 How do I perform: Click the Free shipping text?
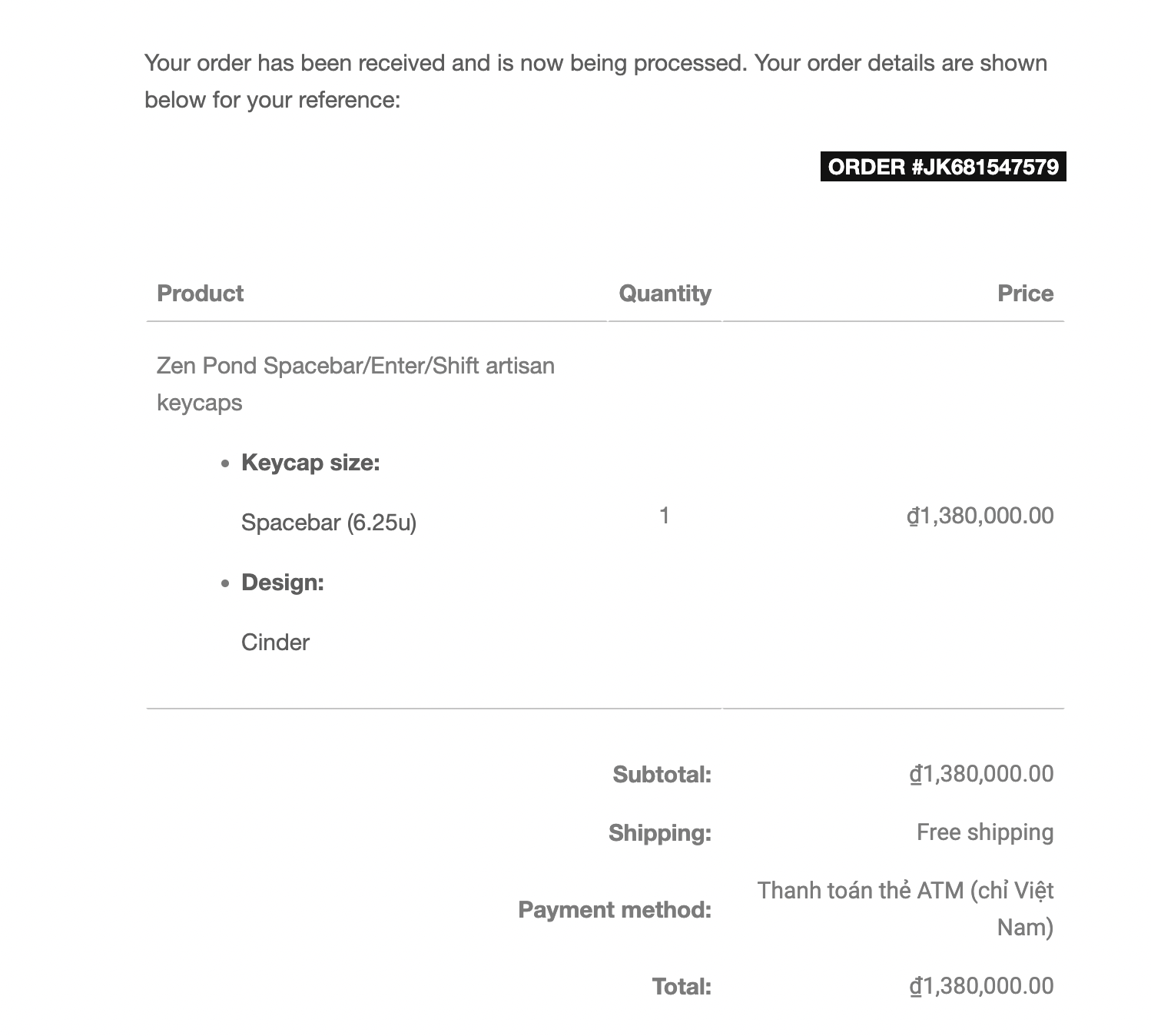[x=984, y=832]
